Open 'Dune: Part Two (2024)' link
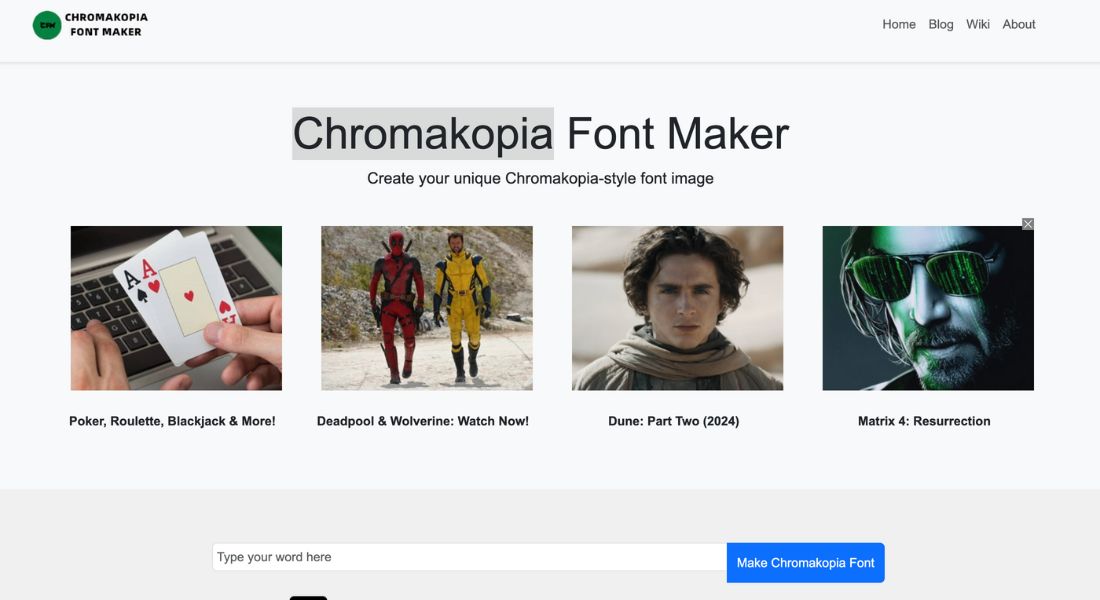This screenshot has height=600, width=1100. click(673, 421)
